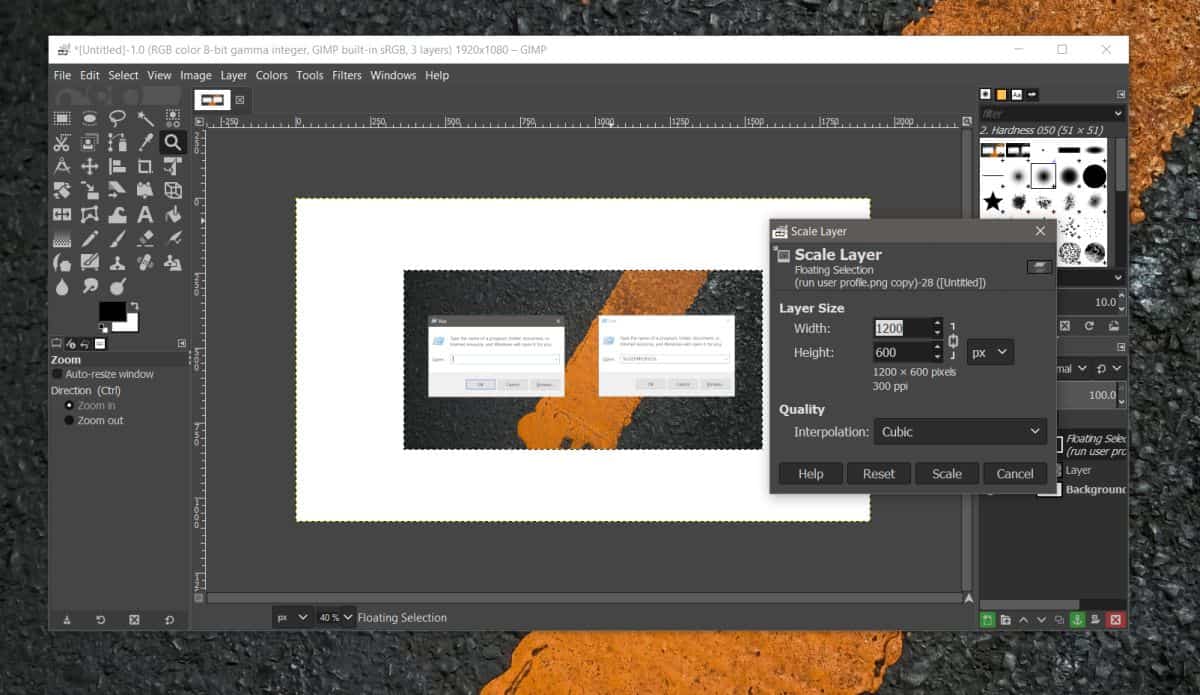Screen dimensions: 1200x695
Task: Select the Paintbrush tool
Action: coord(117,238)
